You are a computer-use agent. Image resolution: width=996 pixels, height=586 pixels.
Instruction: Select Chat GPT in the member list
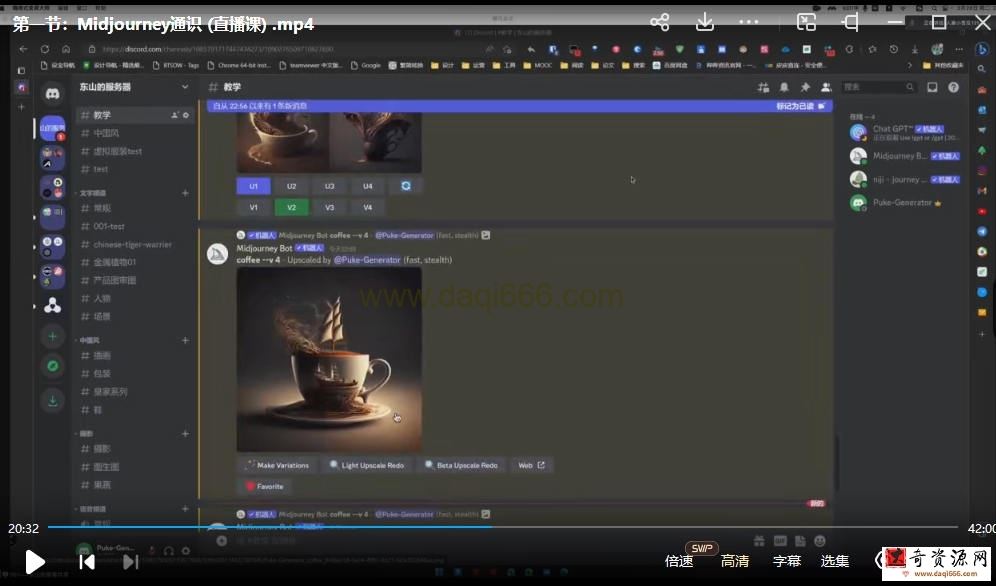(x=905, y=132)
